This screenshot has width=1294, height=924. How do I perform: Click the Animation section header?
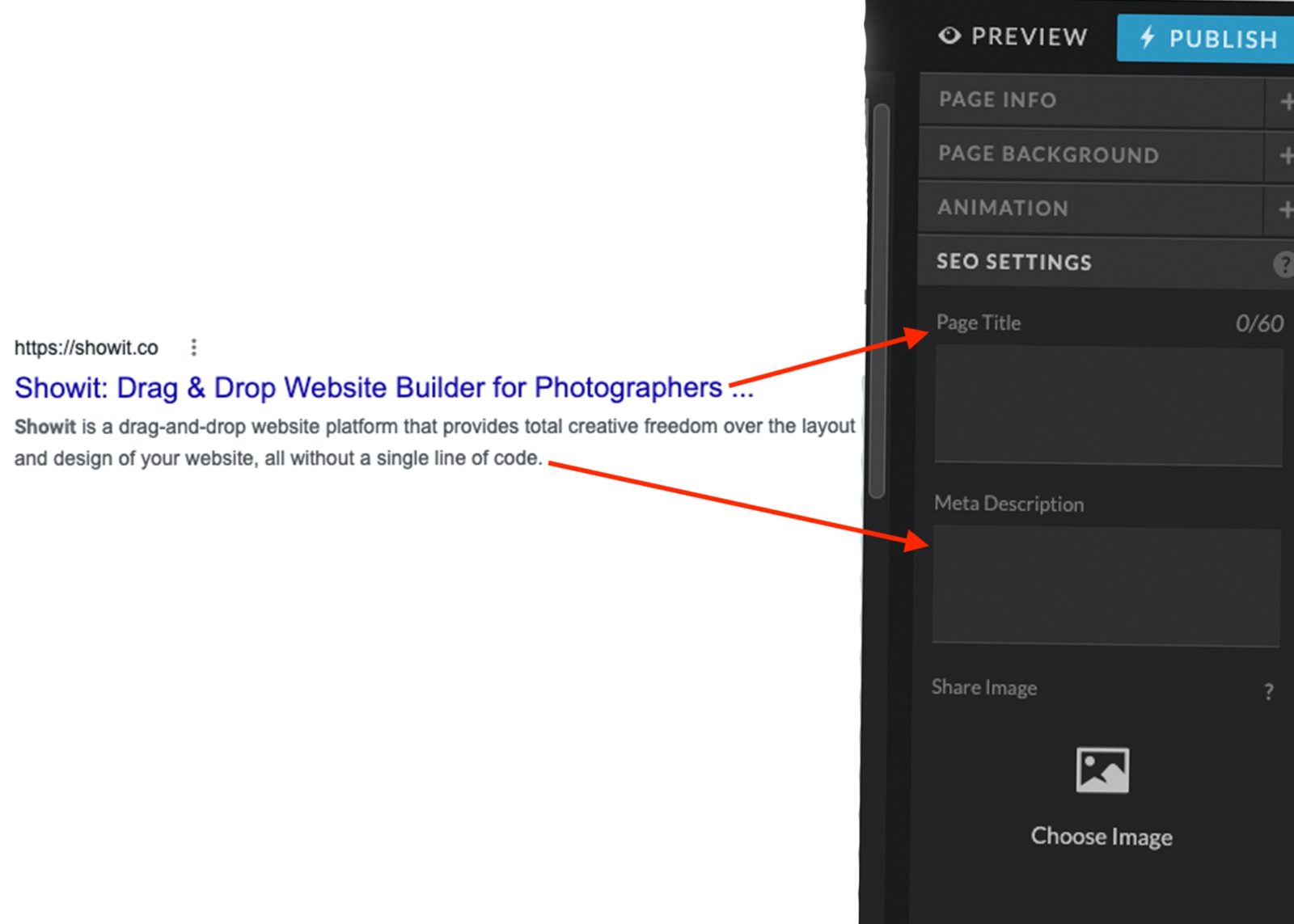[x=1001, y=208]
